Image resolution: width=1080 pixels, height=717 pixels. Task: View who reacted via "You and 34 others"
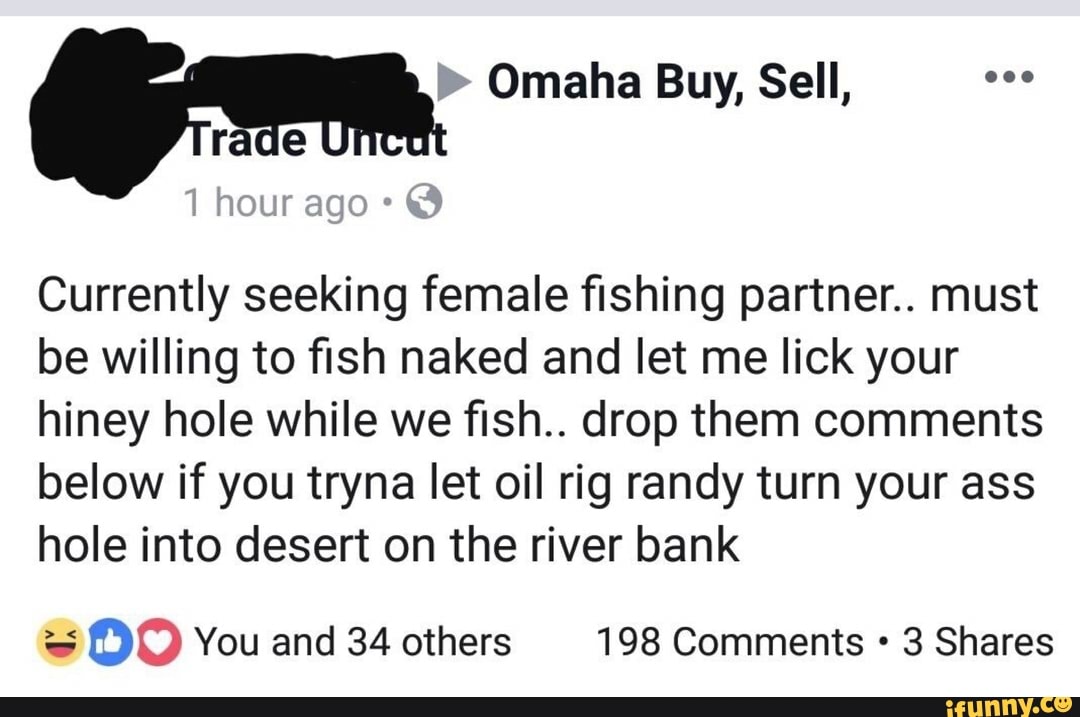pos(353,642)
